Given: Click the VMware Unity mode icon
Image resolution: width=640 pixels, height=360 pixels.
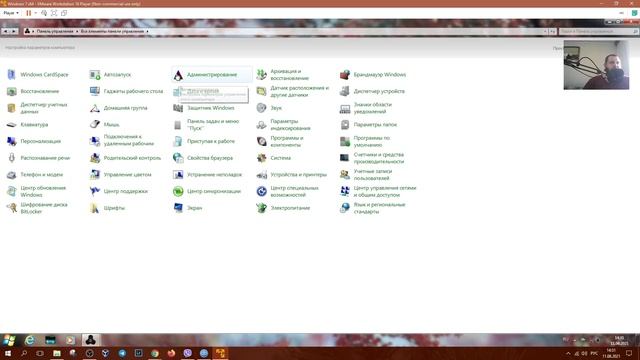Looking at the screenshot, I should [x=64, y=13].
